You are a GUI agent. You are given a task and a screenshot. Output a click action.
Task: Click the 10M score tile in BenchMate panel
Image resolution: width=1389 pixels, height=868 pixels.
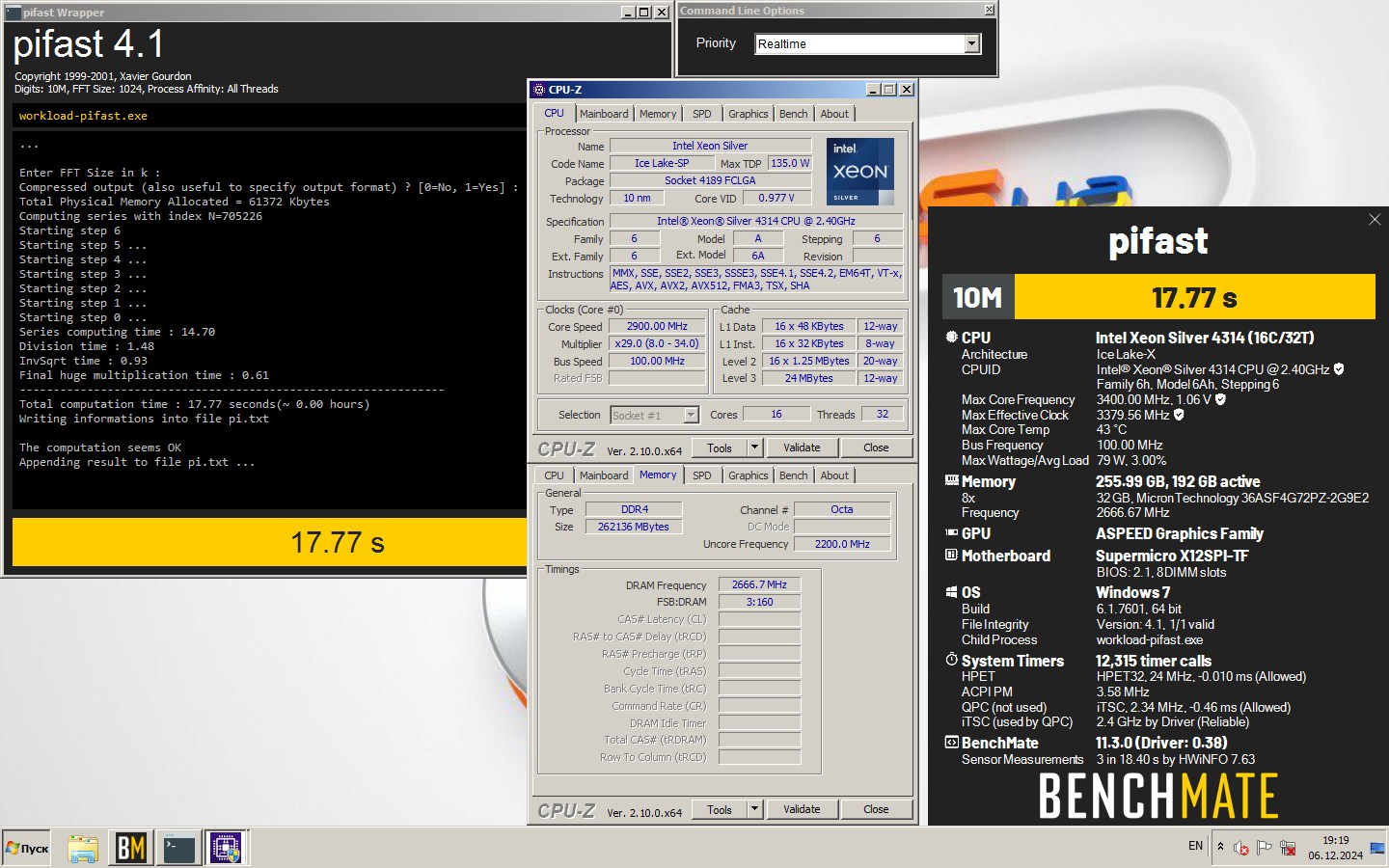pos(978,297)
